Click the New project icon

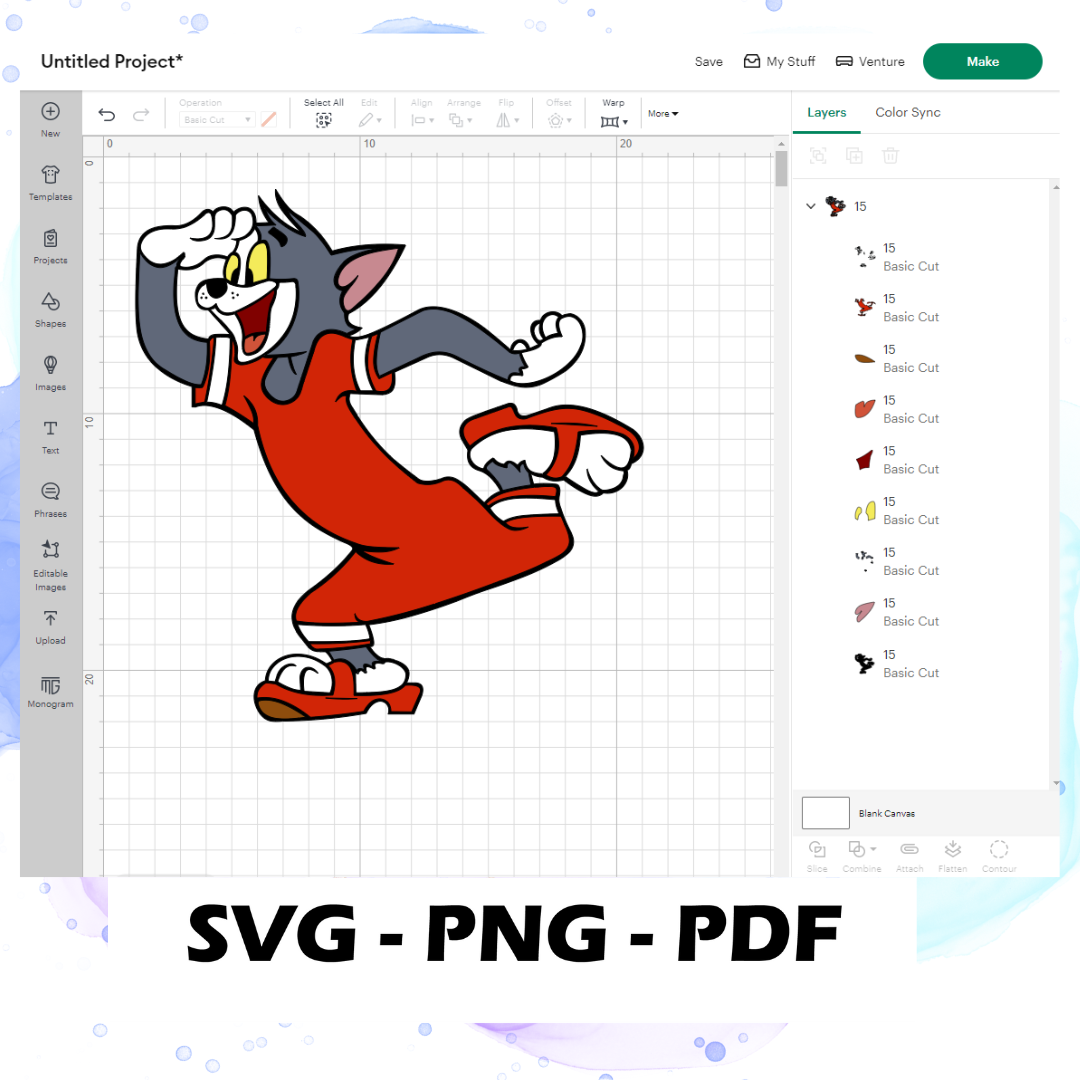[x=50, y=112]
